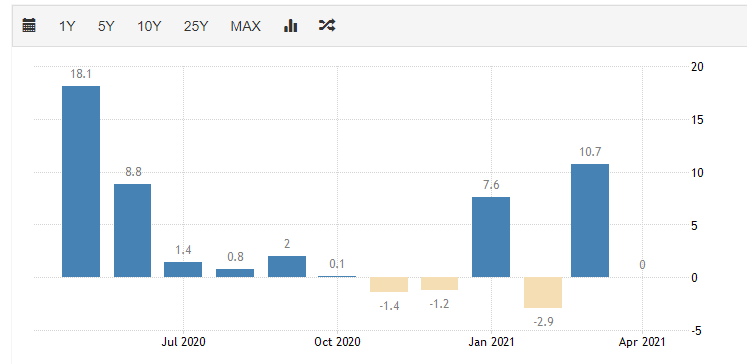The image size is (747, 364).
Task: Click the 20 y-axis tick label
Action: pos(697,66)
